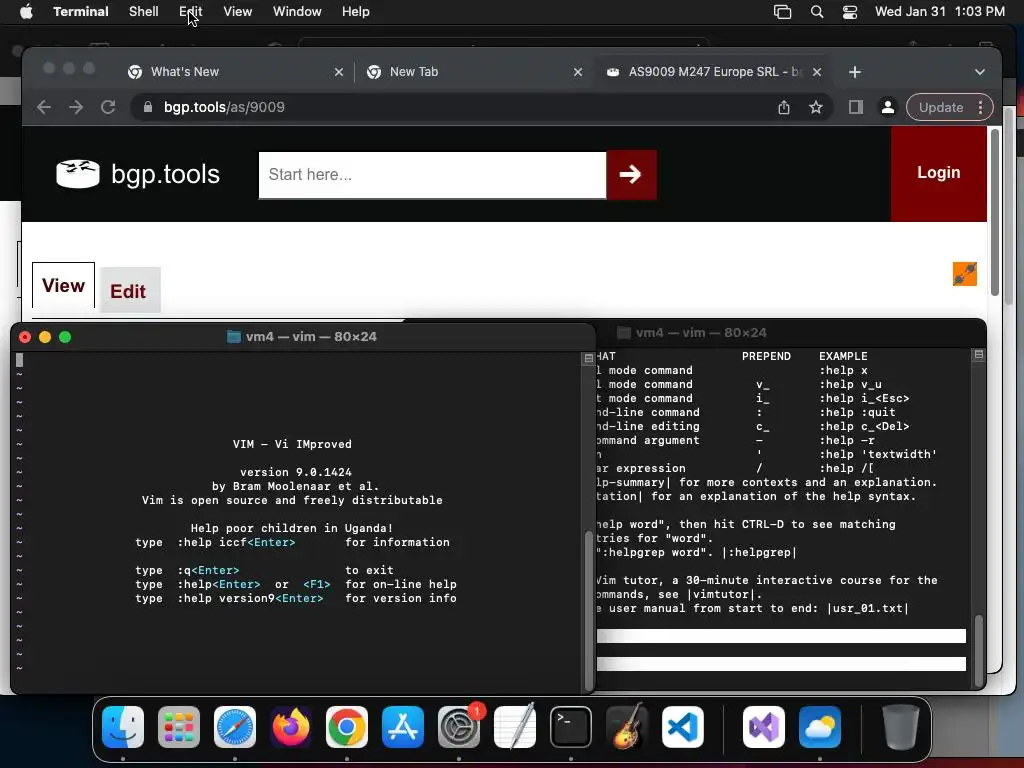Open GarageBand from the Dock

click(627, 727)
